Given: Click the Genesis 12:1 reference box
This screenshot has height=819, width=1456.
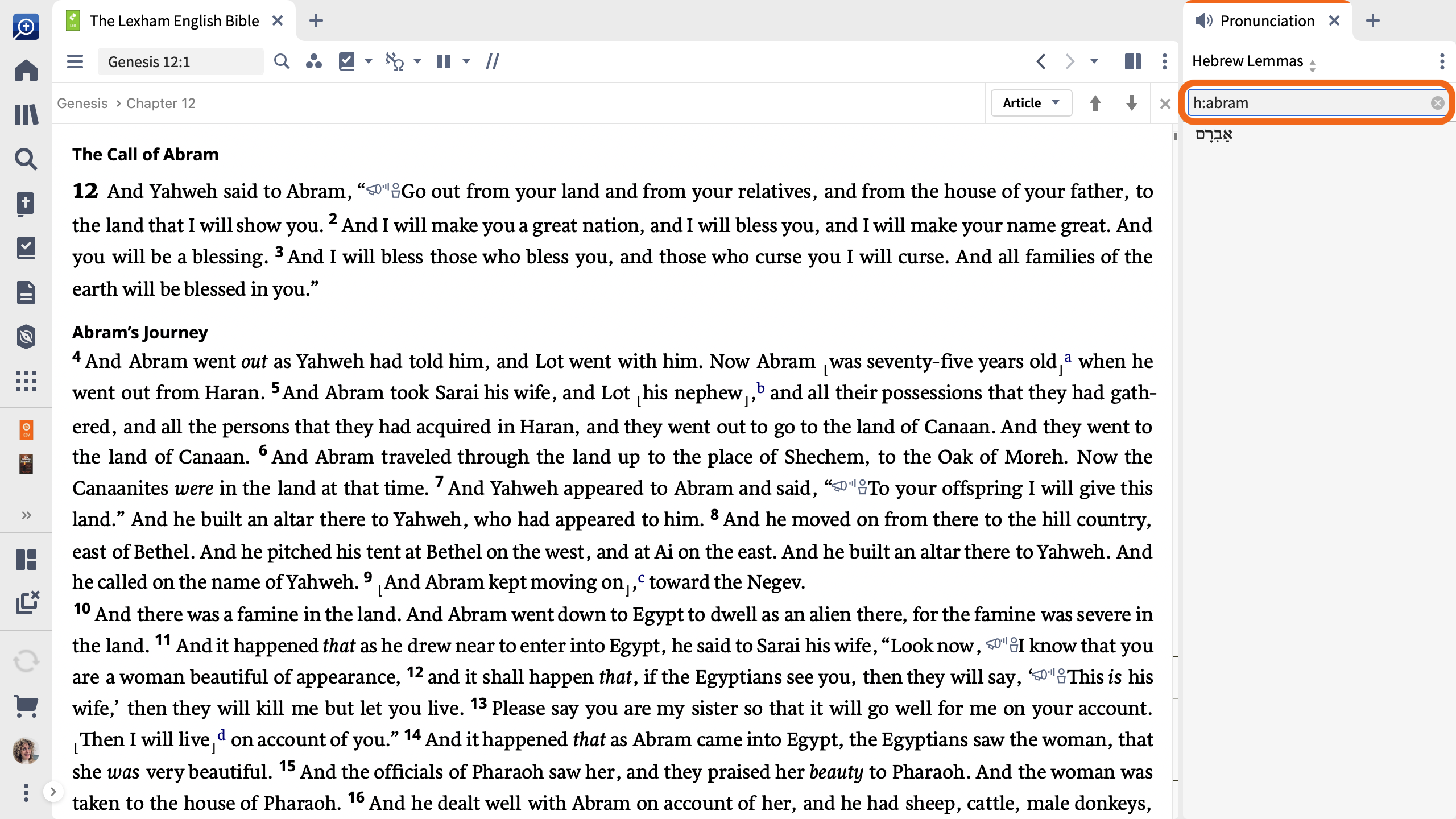Looking at the screenshot, I should [x=180, y=61].
